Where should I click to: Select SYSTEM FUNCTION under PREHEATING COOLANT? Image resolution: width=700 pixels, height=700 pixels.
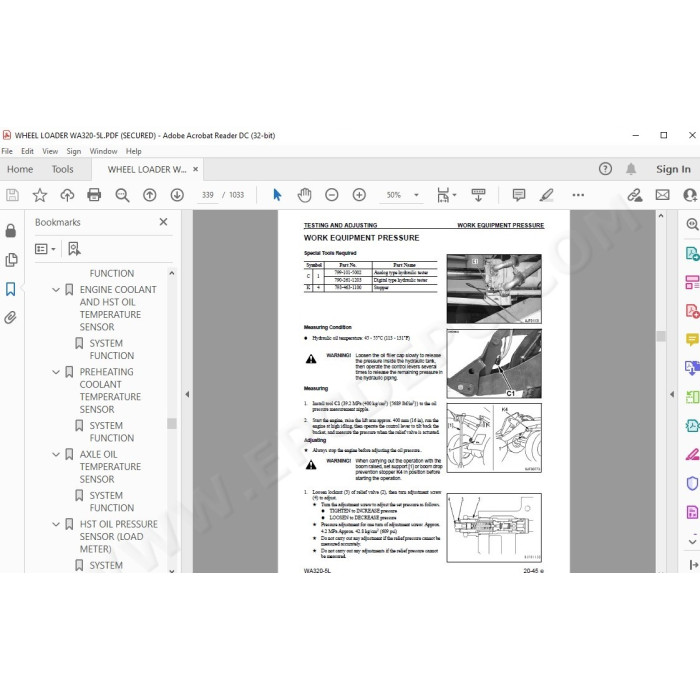tap(112, 432)
